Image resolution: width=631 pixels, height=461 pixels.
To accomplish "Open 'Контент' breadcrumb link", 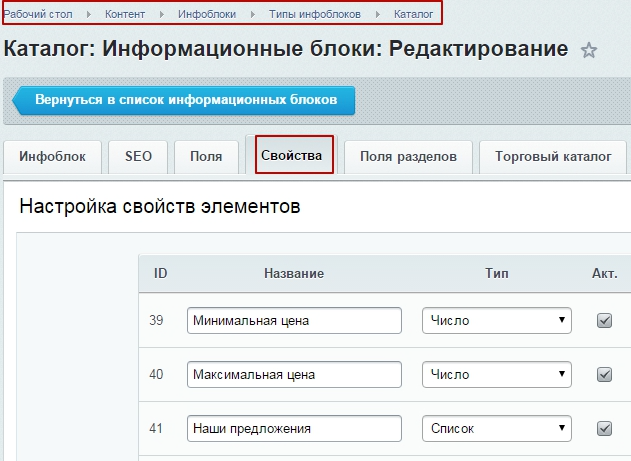I will click(125, 14).
